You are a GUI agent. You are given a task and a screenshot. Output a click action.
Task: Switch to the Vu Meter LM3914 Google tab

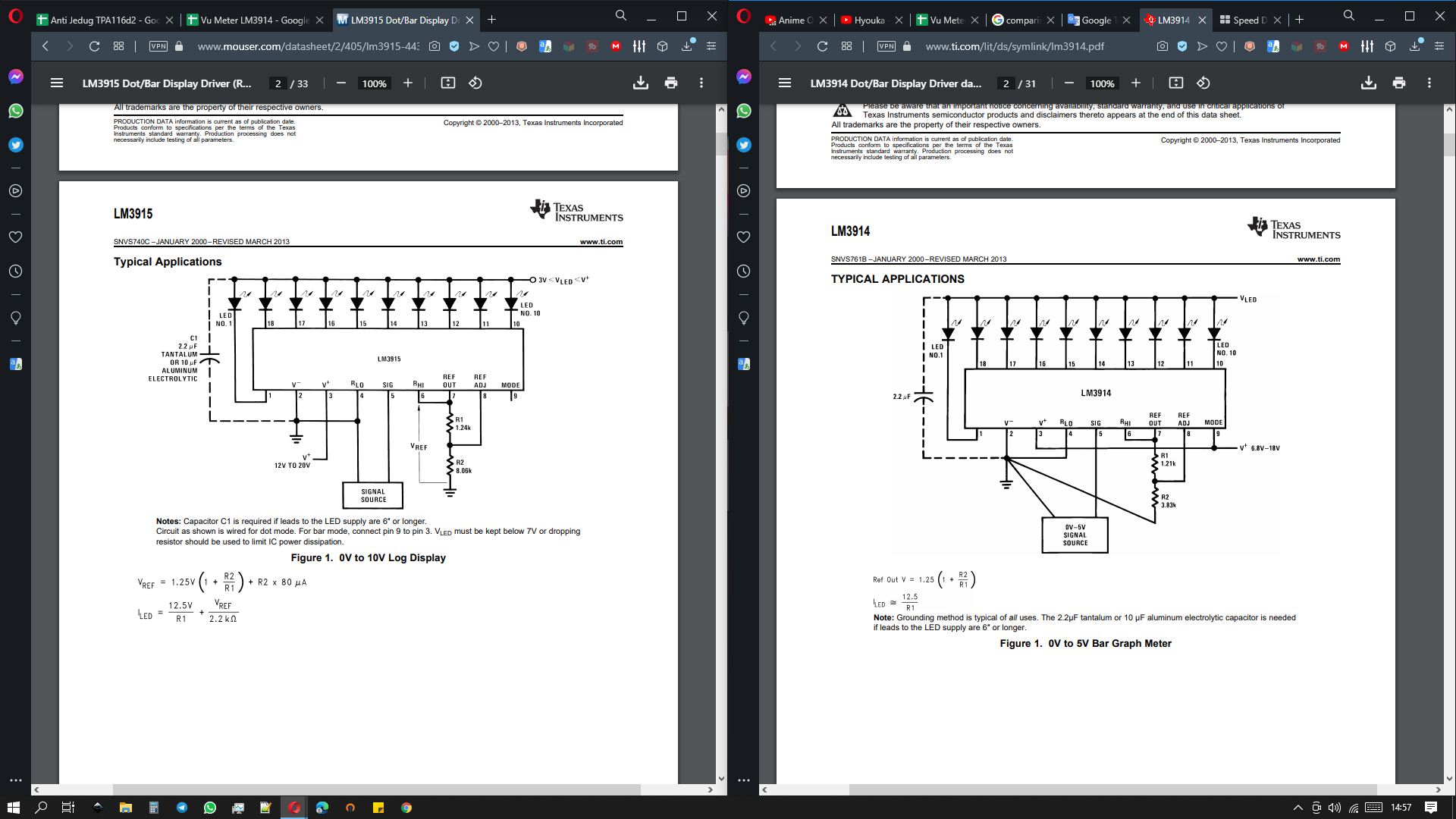tap(254, 20)
